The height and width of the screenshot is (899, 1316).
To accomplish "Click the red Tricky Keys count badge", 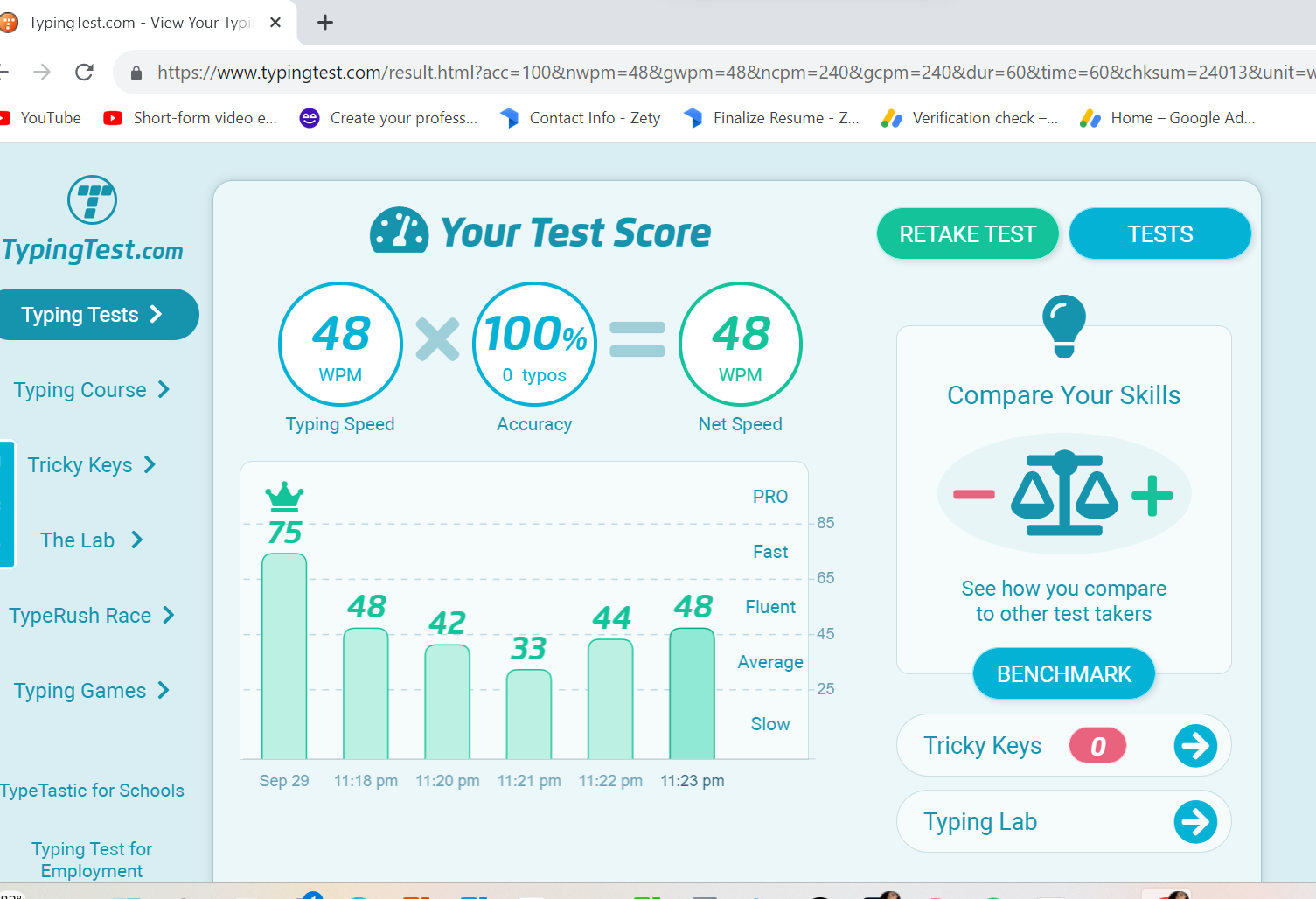I will point(1097,746).
